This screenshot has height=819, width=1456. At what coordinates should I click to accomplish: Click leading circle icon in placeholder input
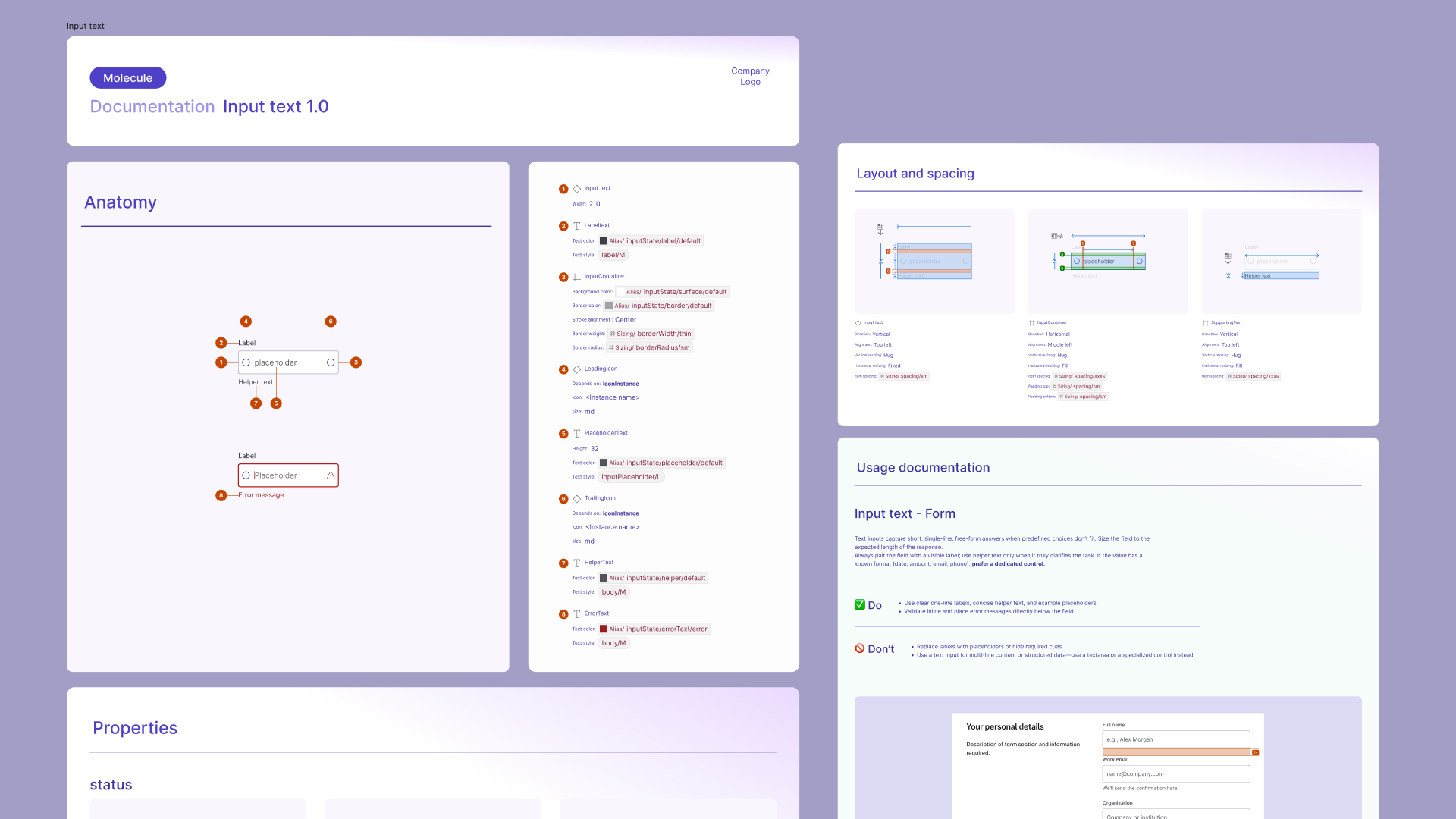[246, 362]
